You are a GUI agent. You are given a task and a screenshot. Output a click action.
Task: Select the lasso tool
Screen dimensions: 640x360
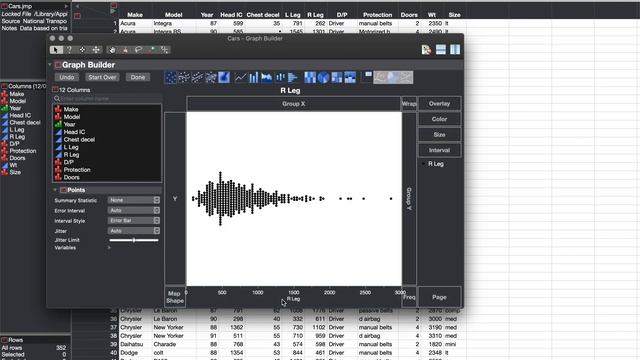click(138, 50)
